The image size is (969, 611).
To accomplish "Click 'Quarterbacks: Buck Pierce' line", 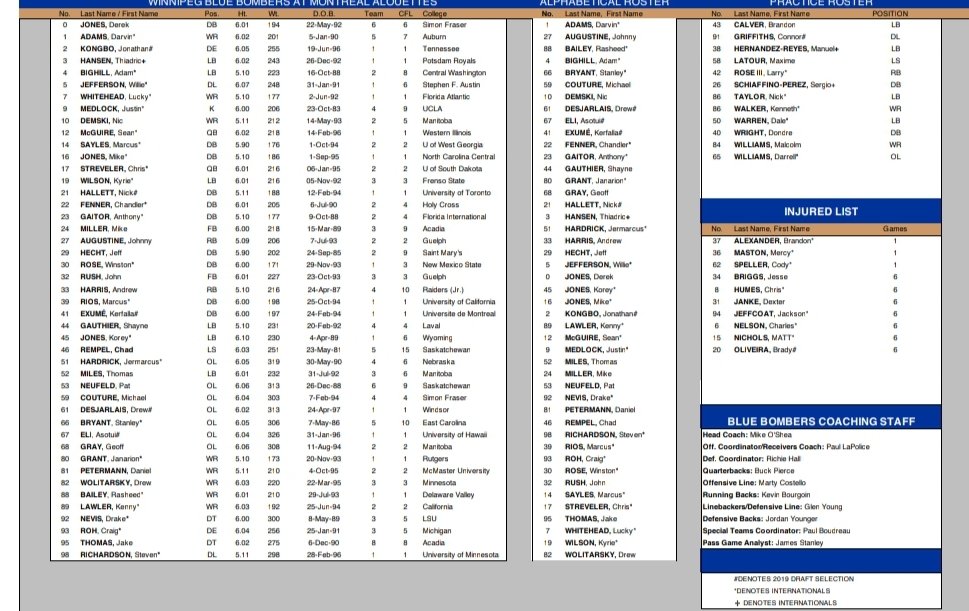I will [x=748, y=471].
